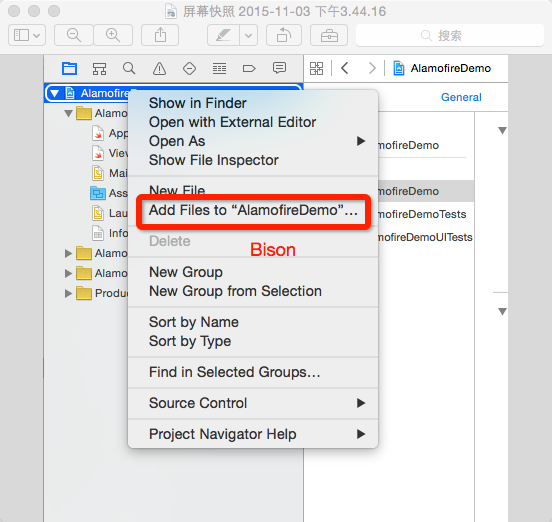Select the Info plist file row
Image resolution: width=552 pixels, height=522 pixels.
click(109, 233)
